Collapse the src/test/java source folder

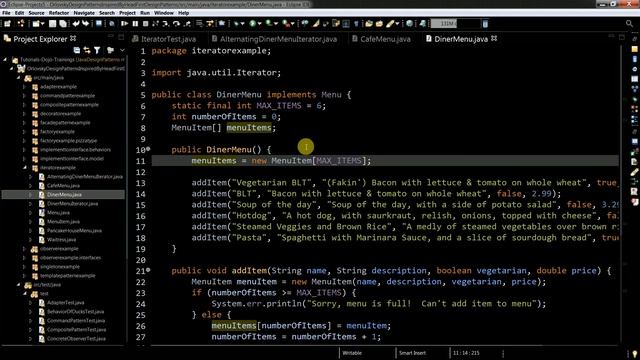[18, 284]
